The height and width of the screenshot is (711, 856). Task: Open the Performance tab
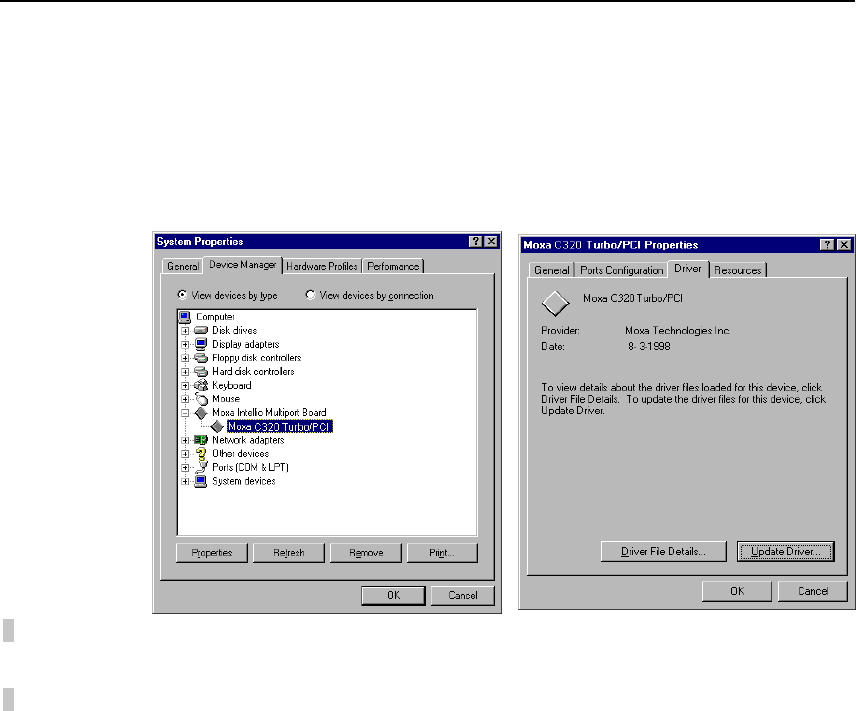393,266
